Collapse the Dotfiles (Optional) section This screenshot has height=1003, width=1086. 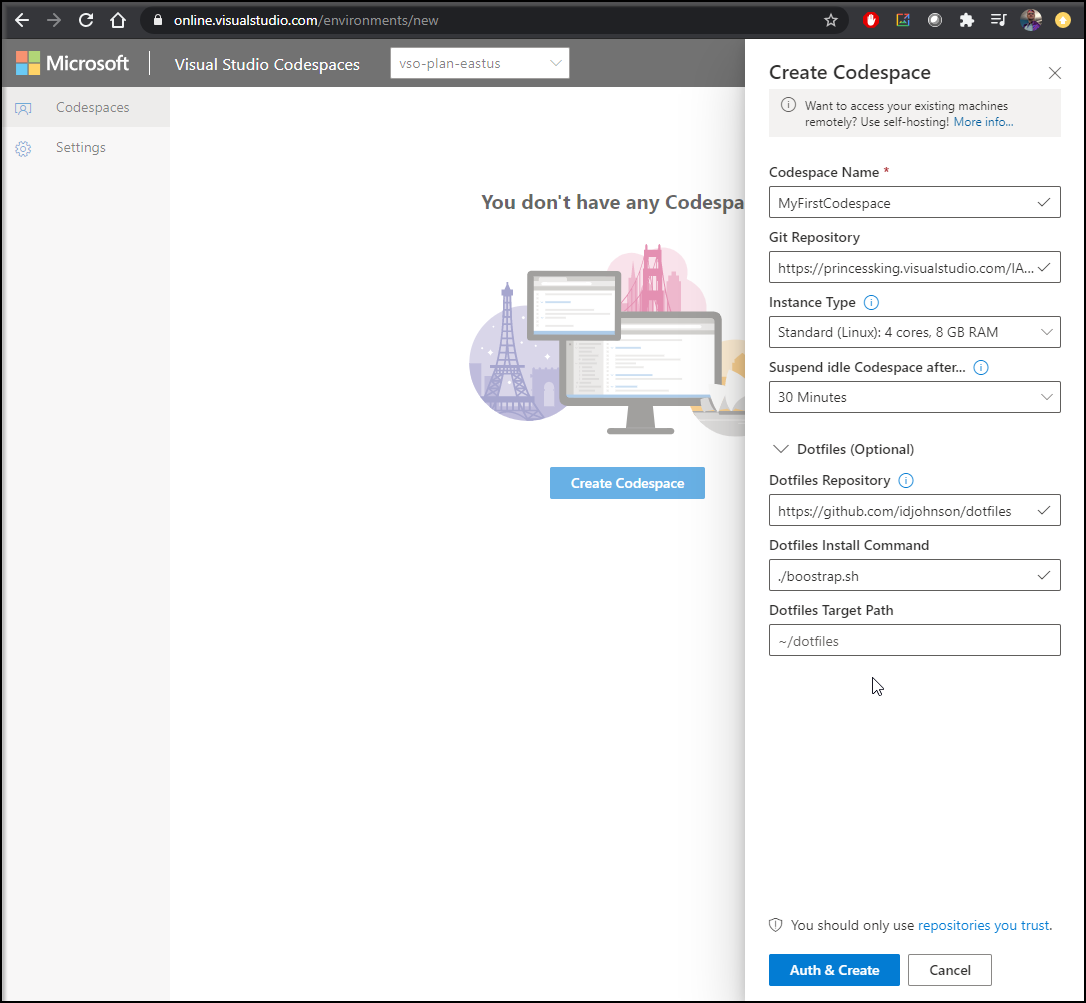[780, 449]
